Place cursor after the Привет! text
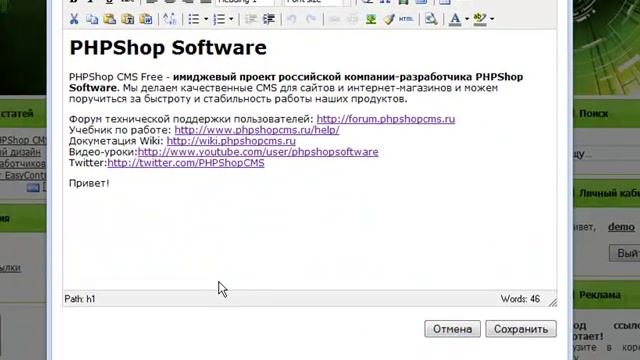 tap(110, 183)
